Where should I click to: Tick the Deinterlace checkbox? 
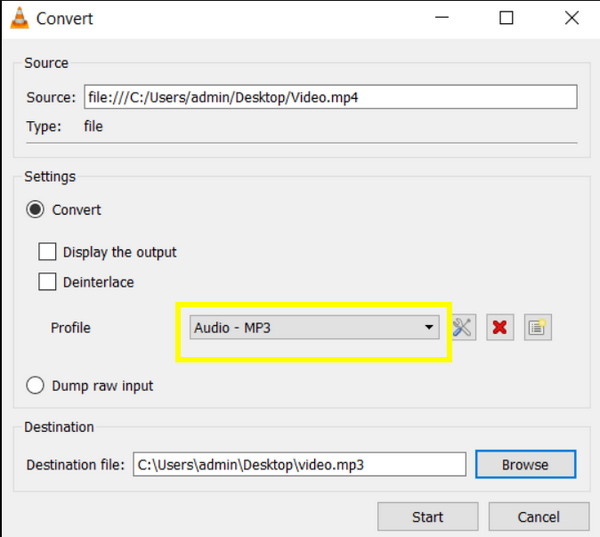[47, 282]
